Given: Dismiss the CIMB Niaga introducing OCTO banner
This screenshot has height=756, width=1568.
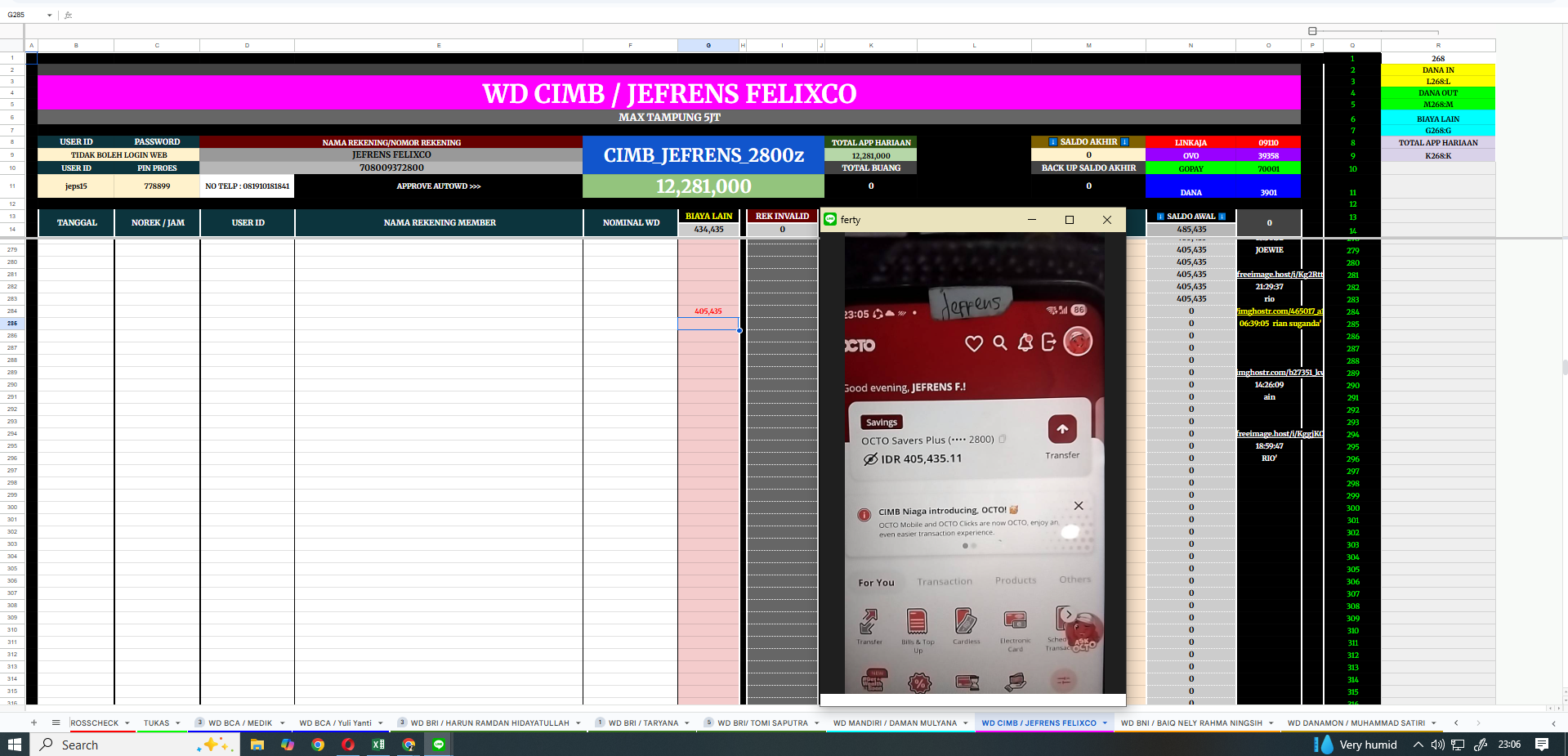Looking at the screenshot, I should (x=1079, y=506).
